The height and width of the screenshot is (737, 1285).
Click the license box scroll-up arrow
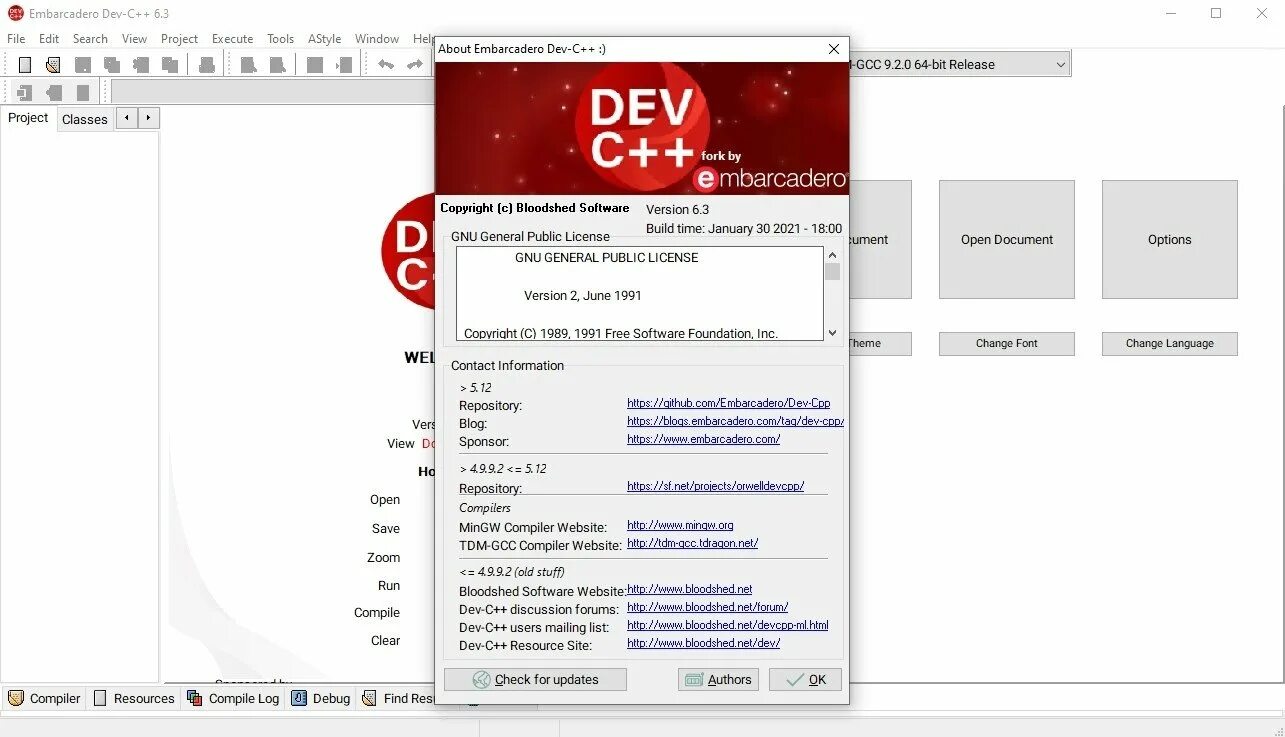pos(832,255)
